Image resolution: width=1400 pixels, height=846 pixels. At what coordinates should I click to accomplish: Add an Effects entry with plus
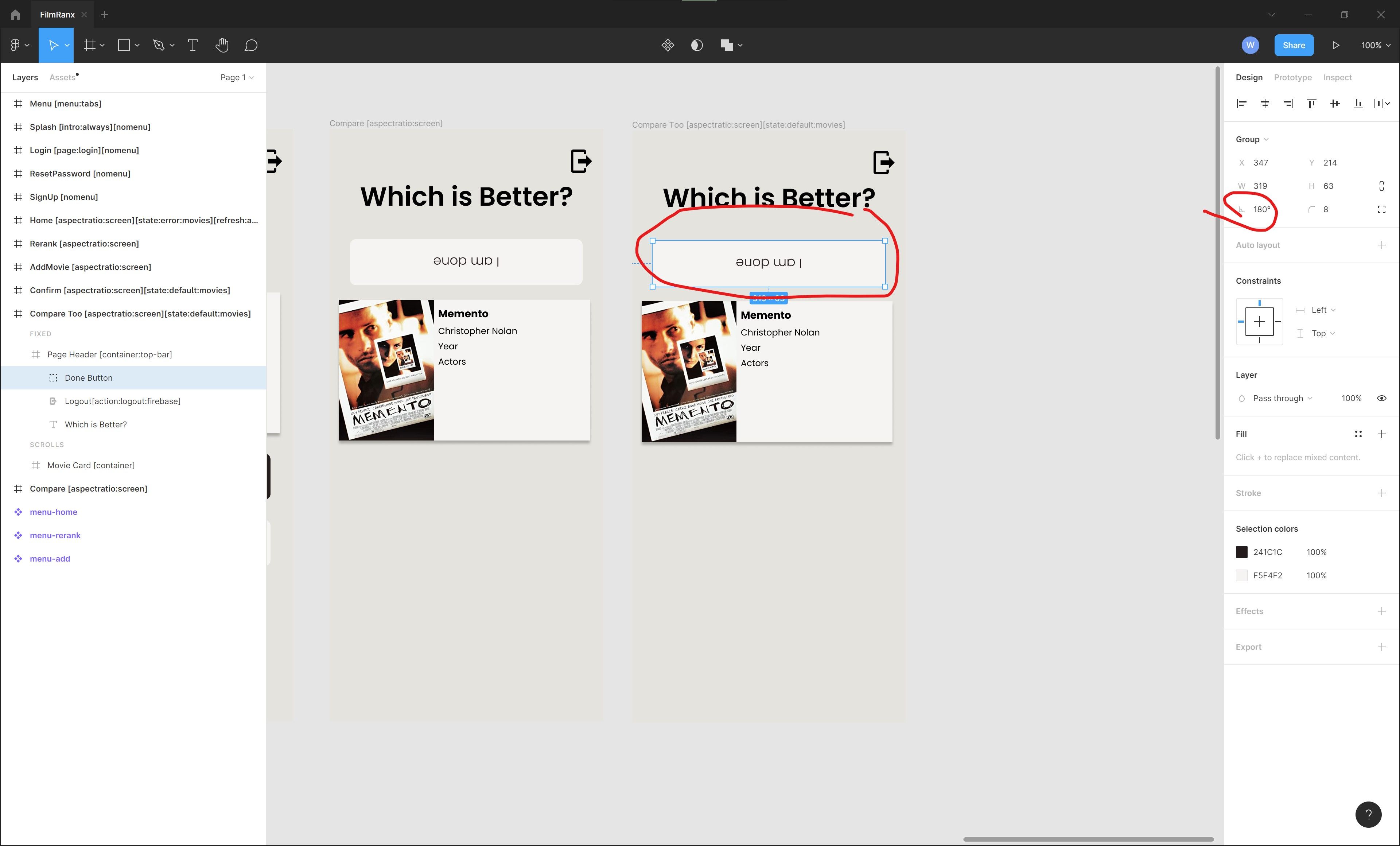(x=1381, y=611)
